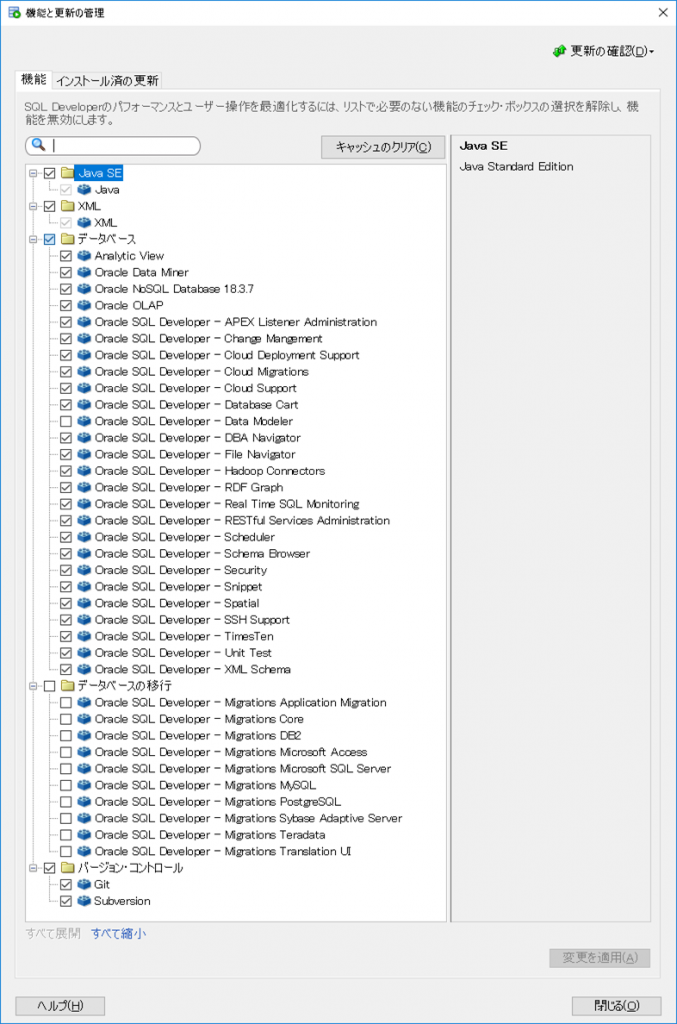The height and width of the screenshot is (1024, 677).
Task: Click the TimesTen feature icon
Action: [84, 636]
